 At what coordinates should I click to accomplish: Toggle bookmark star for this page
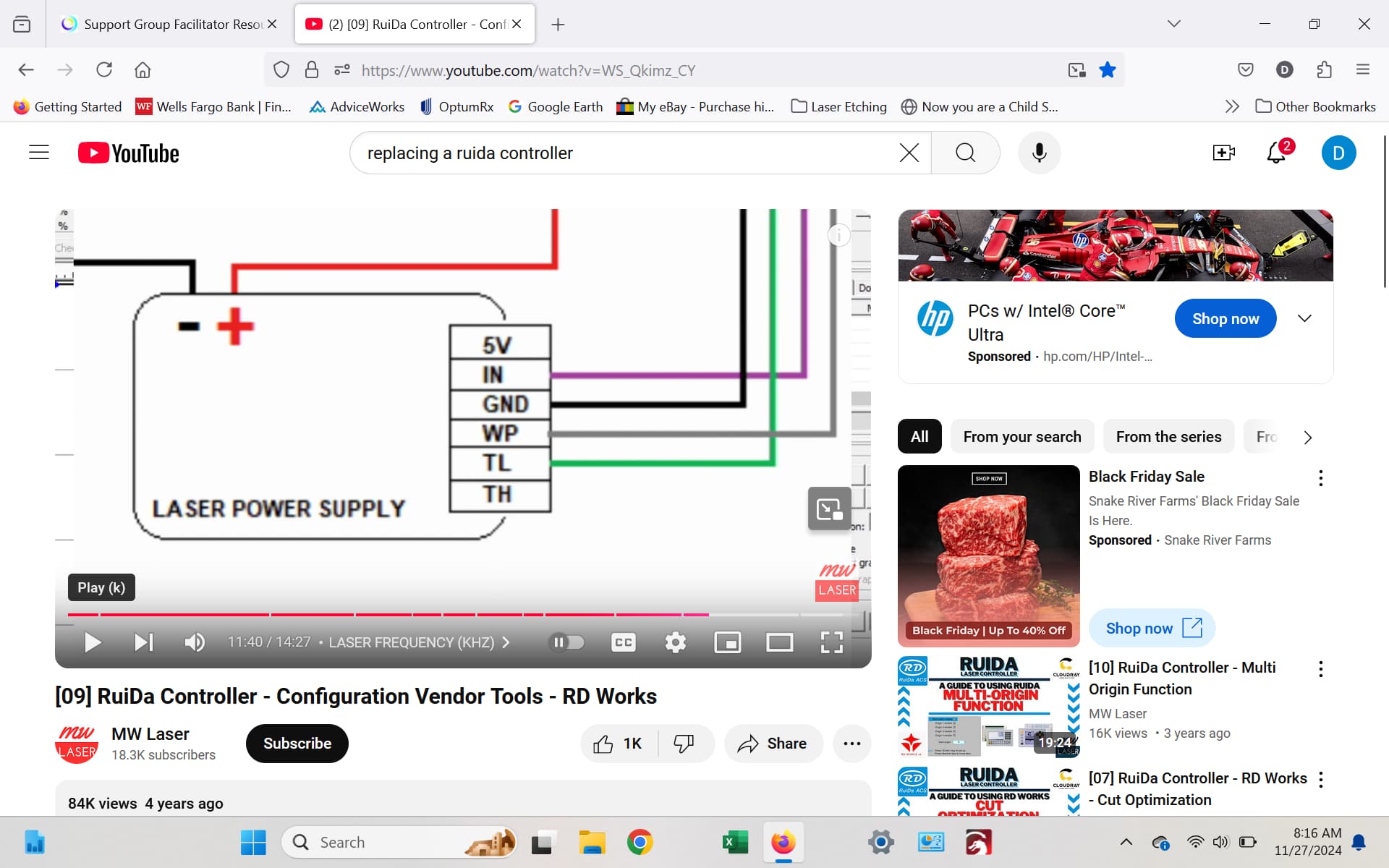coord(1107,70)
